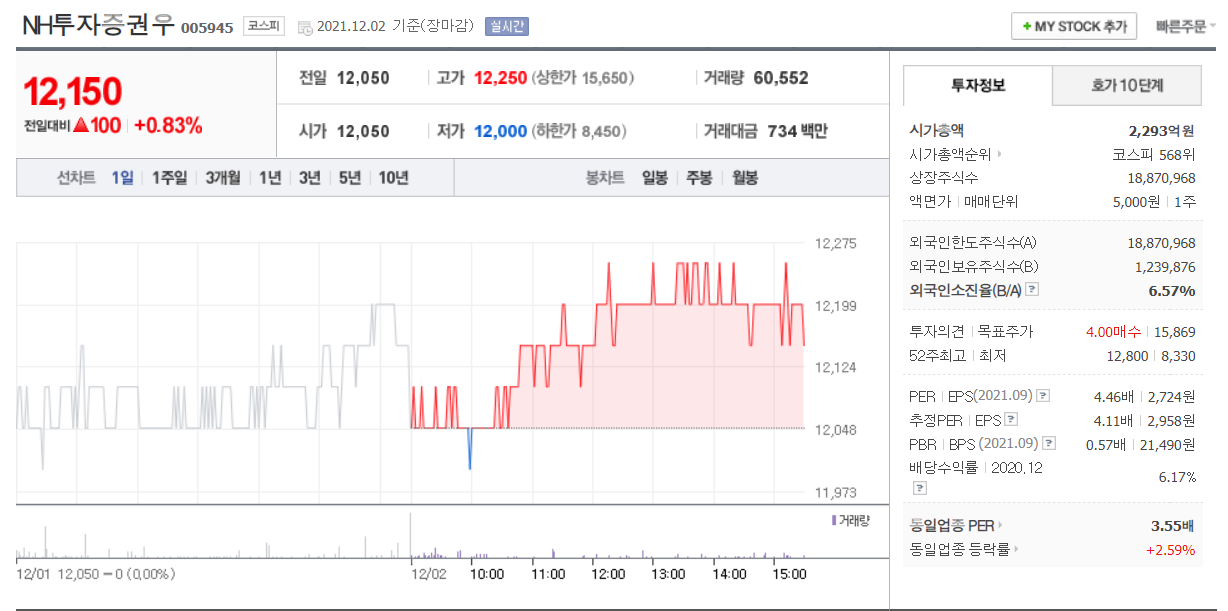The image size is (1228, 611).
Task: Click the red up-triangle beside 100
Action: click(x=81, y=126)
